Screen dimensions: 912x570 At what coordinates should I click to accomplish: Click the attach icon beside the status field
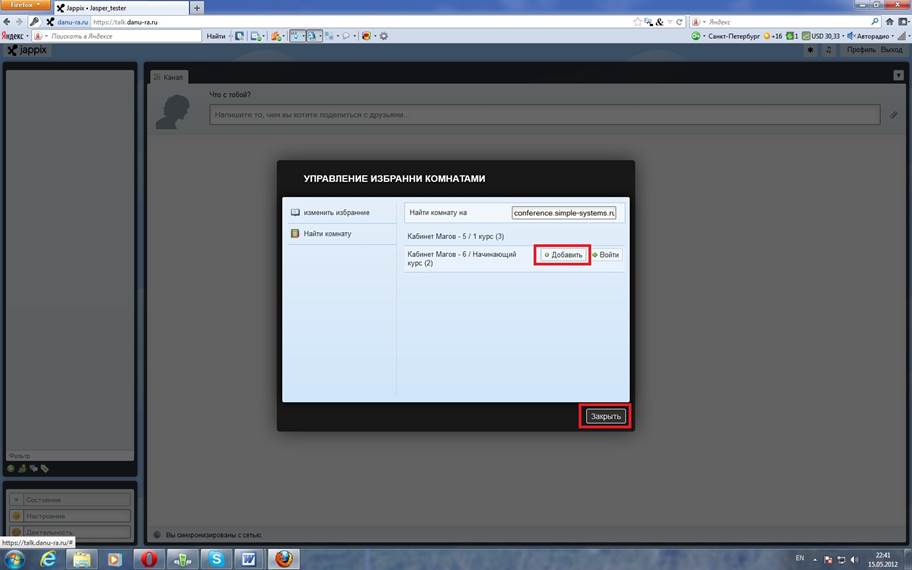tap(893, 115)
